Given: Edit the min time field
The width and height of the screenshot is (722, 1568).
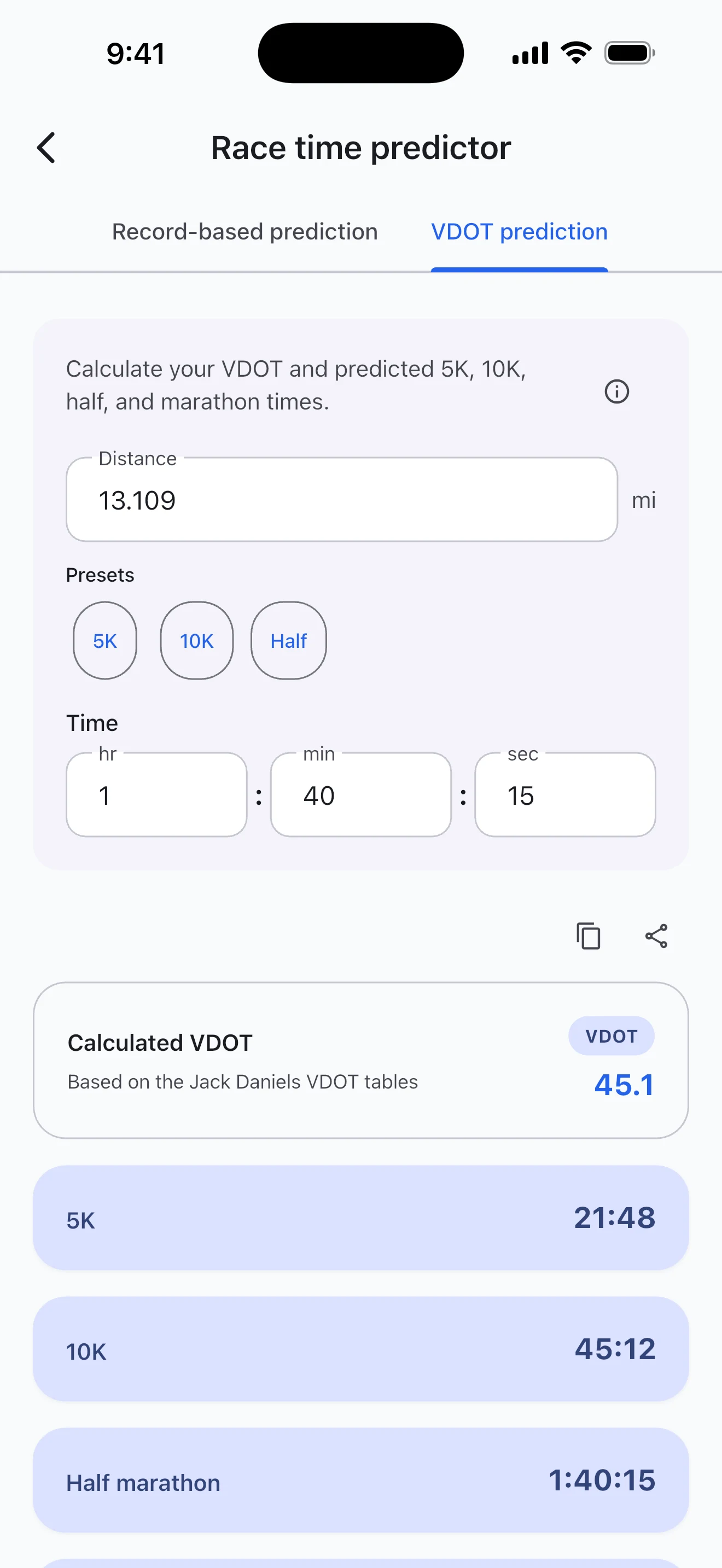Looking at the screenshot, I should [360, 795].
